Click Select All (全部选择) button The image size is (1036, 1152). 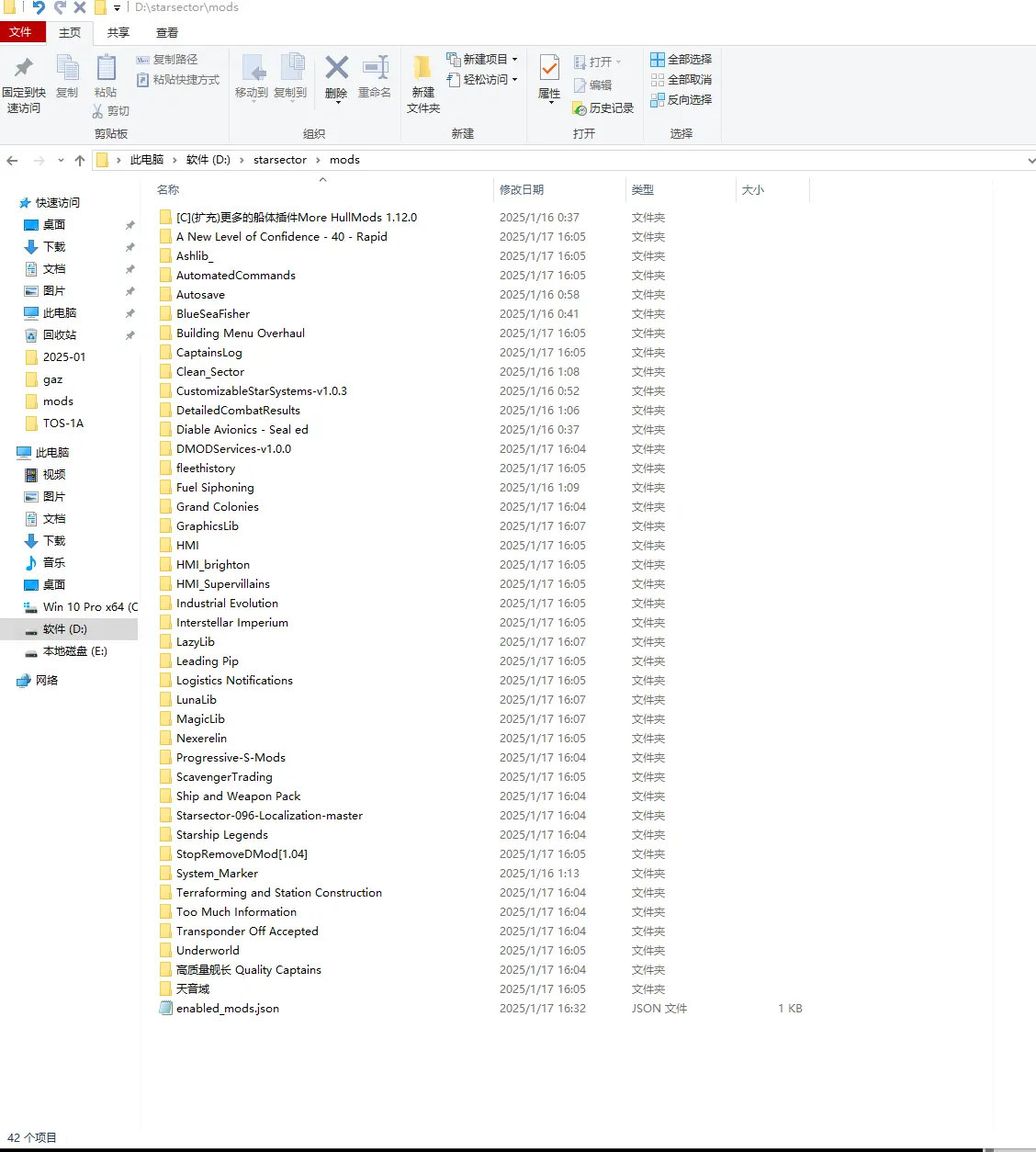pyautogui.click(x=681, y=59)
